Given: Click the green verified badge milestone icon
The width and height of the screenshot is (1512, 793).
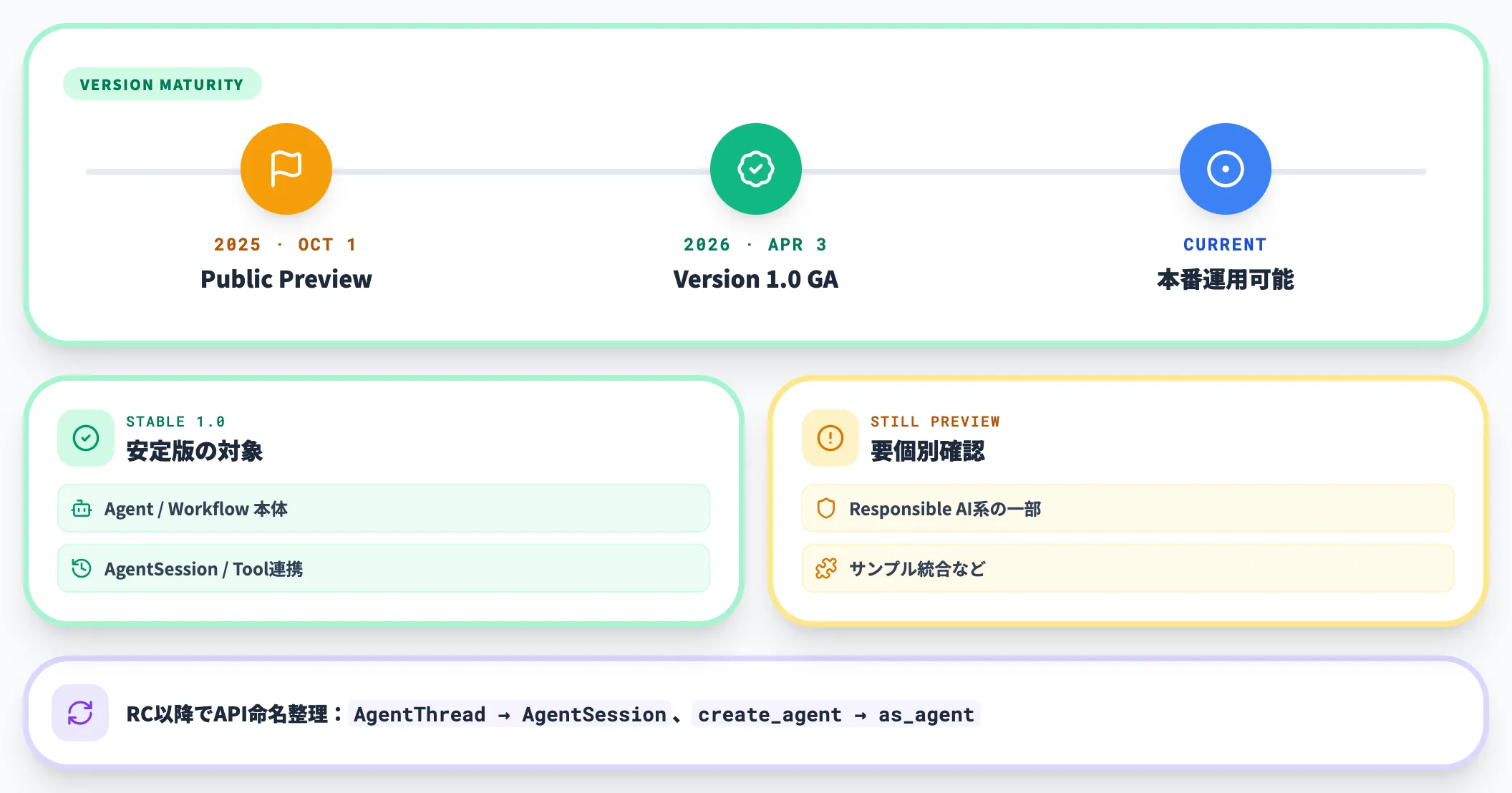Looking at the screenshot, I should pos(756,169).
